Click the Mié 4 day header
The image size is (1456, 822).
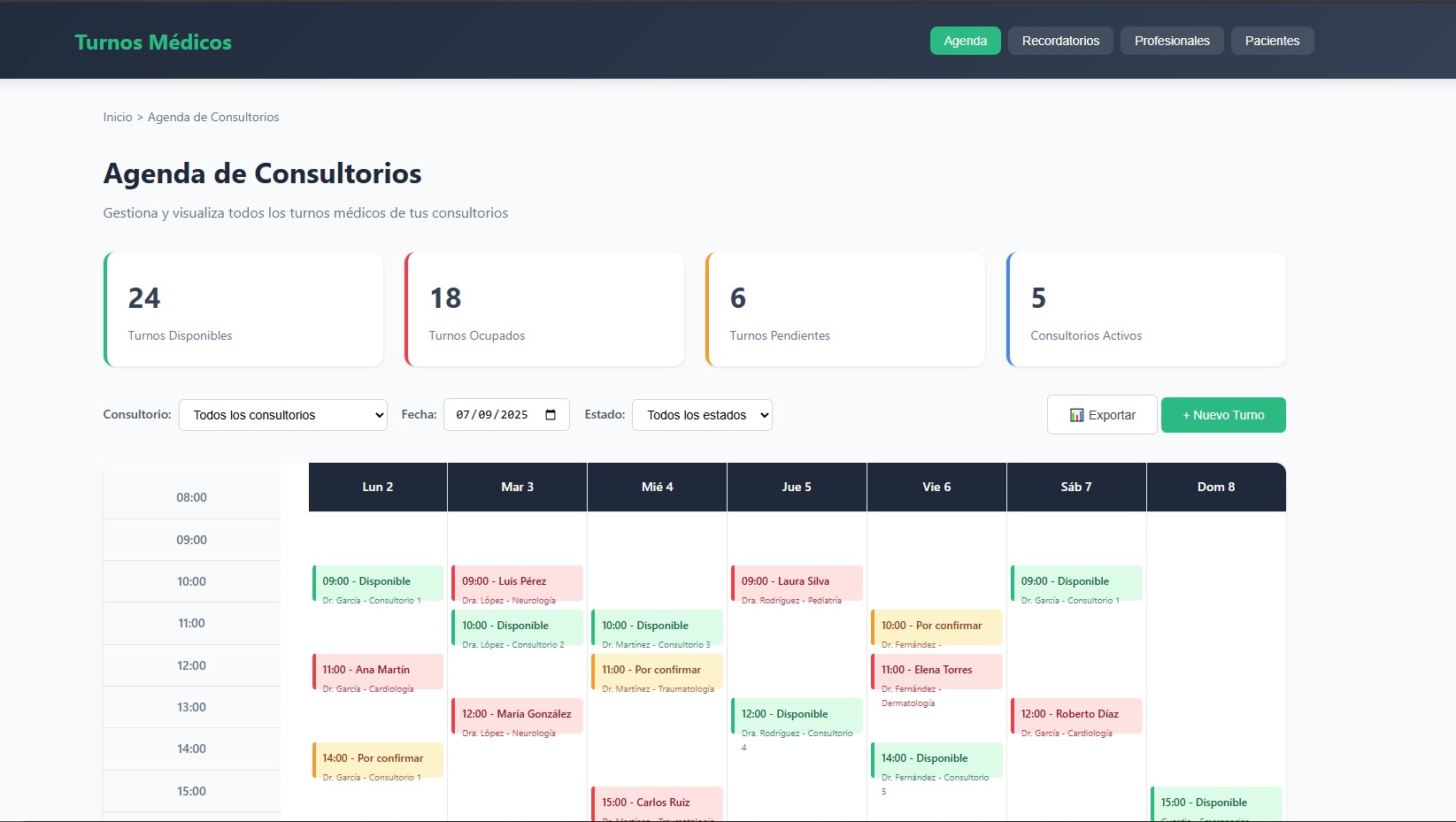click(658, 487)
